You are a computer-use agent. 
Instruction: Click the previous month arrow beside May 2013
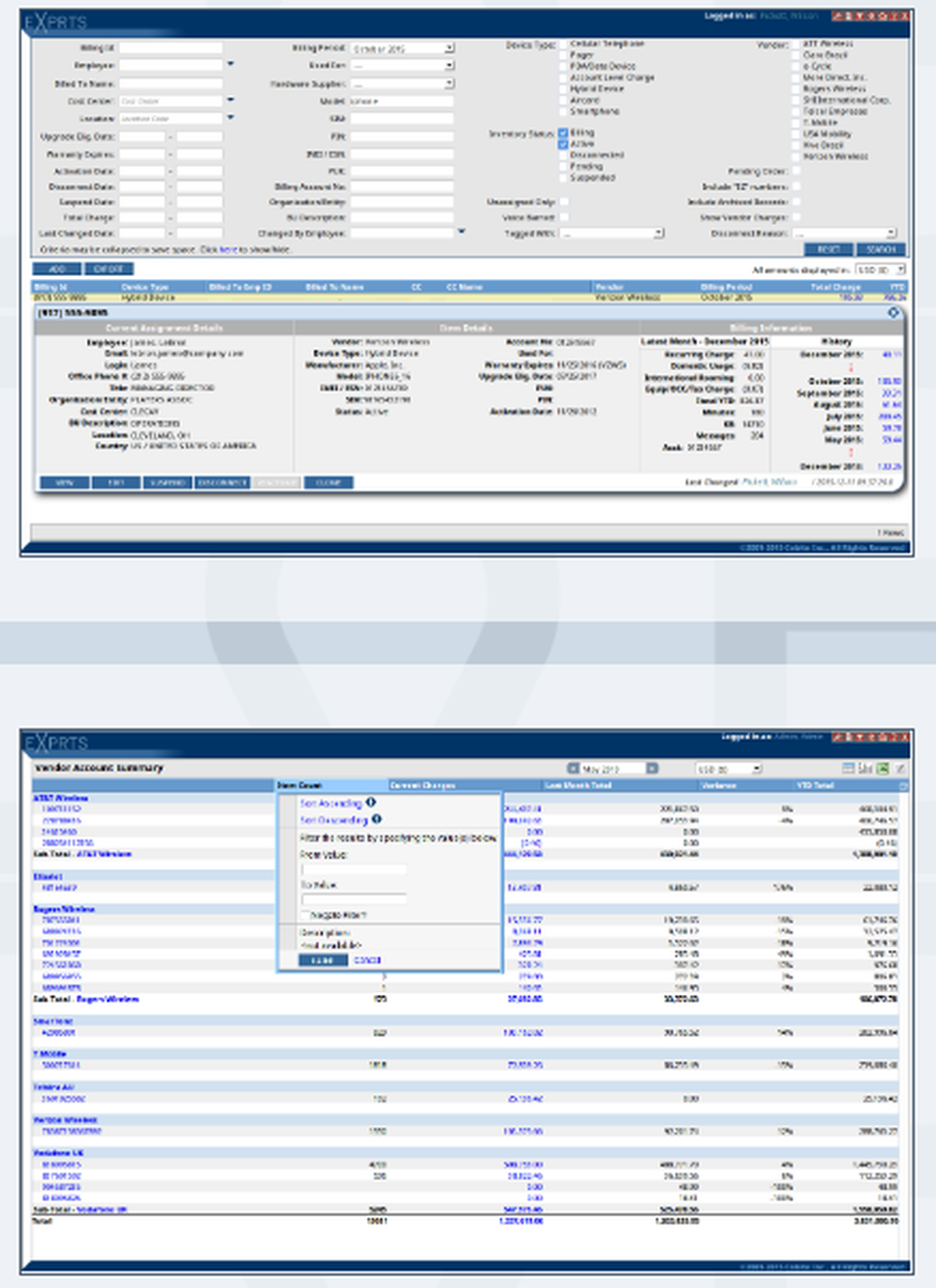[x=574, y=768]
